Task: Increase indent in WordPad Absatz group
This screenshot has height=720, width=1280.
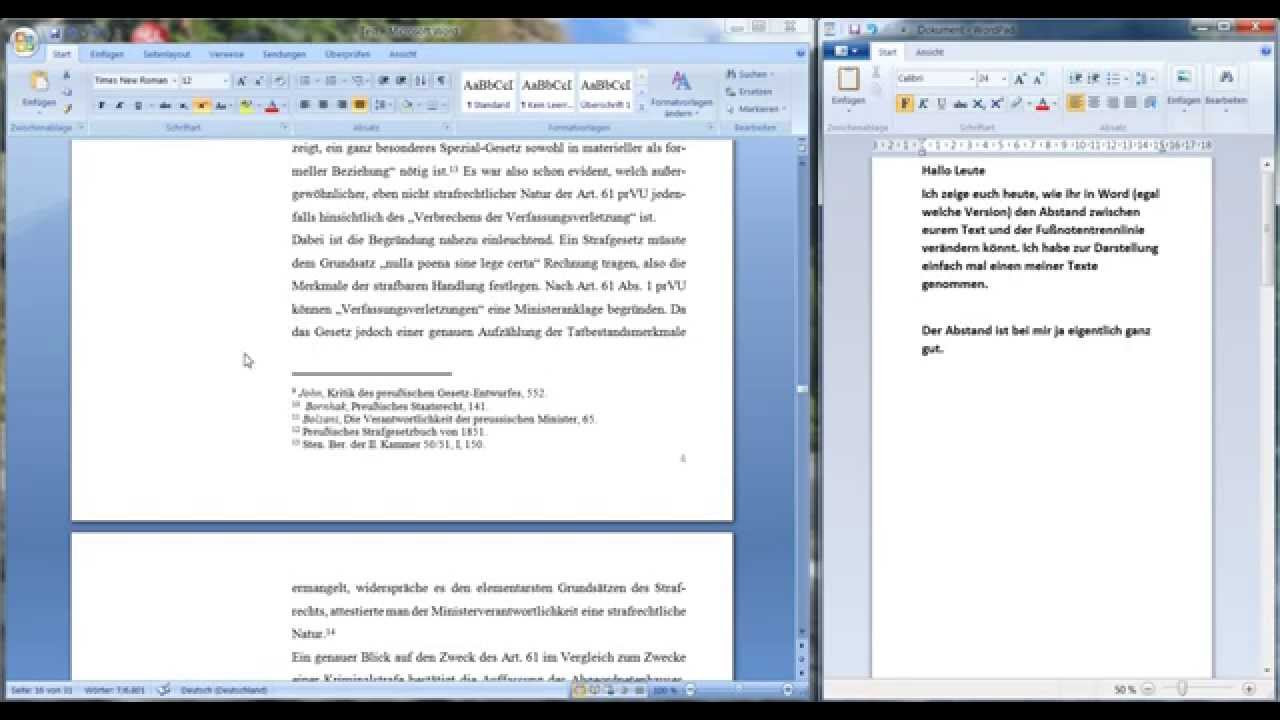Action: tap(1094, 78)
